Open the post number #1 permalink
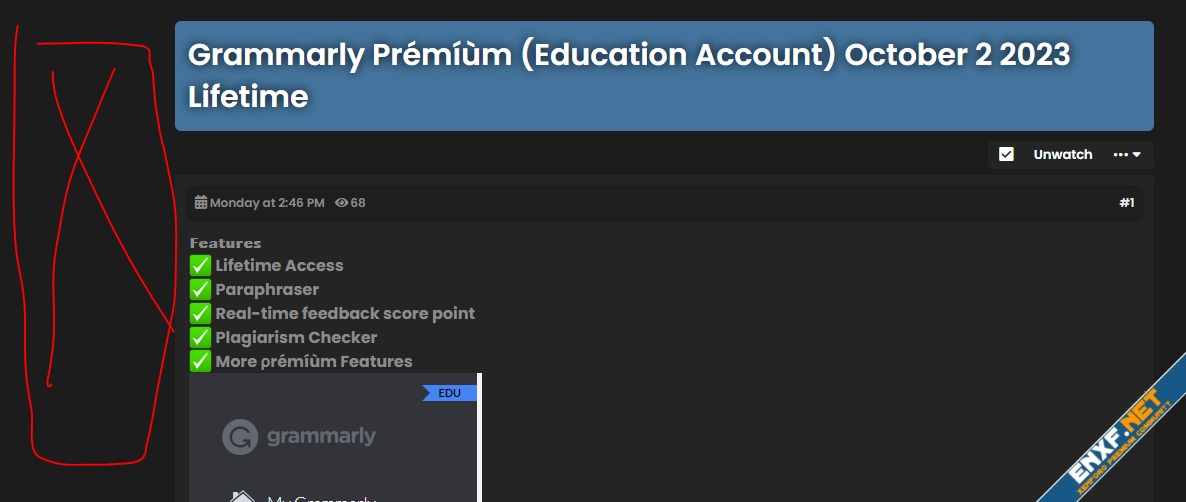The width and height of the screenshot is (1186, 502). pyautogui.click(x=1126, y=203)
